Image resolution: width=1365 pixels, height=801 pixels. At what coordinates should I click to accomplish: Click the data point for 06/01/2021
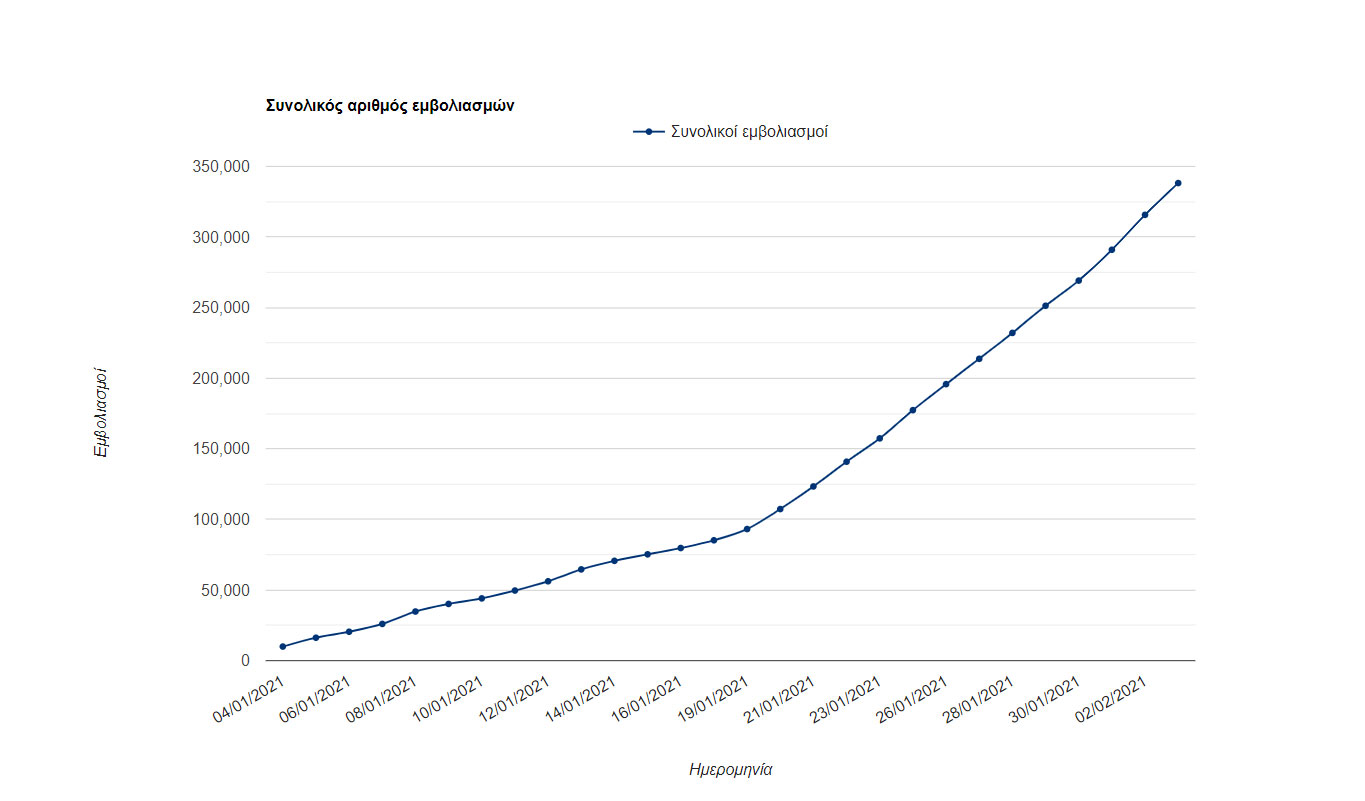point(349,632)
